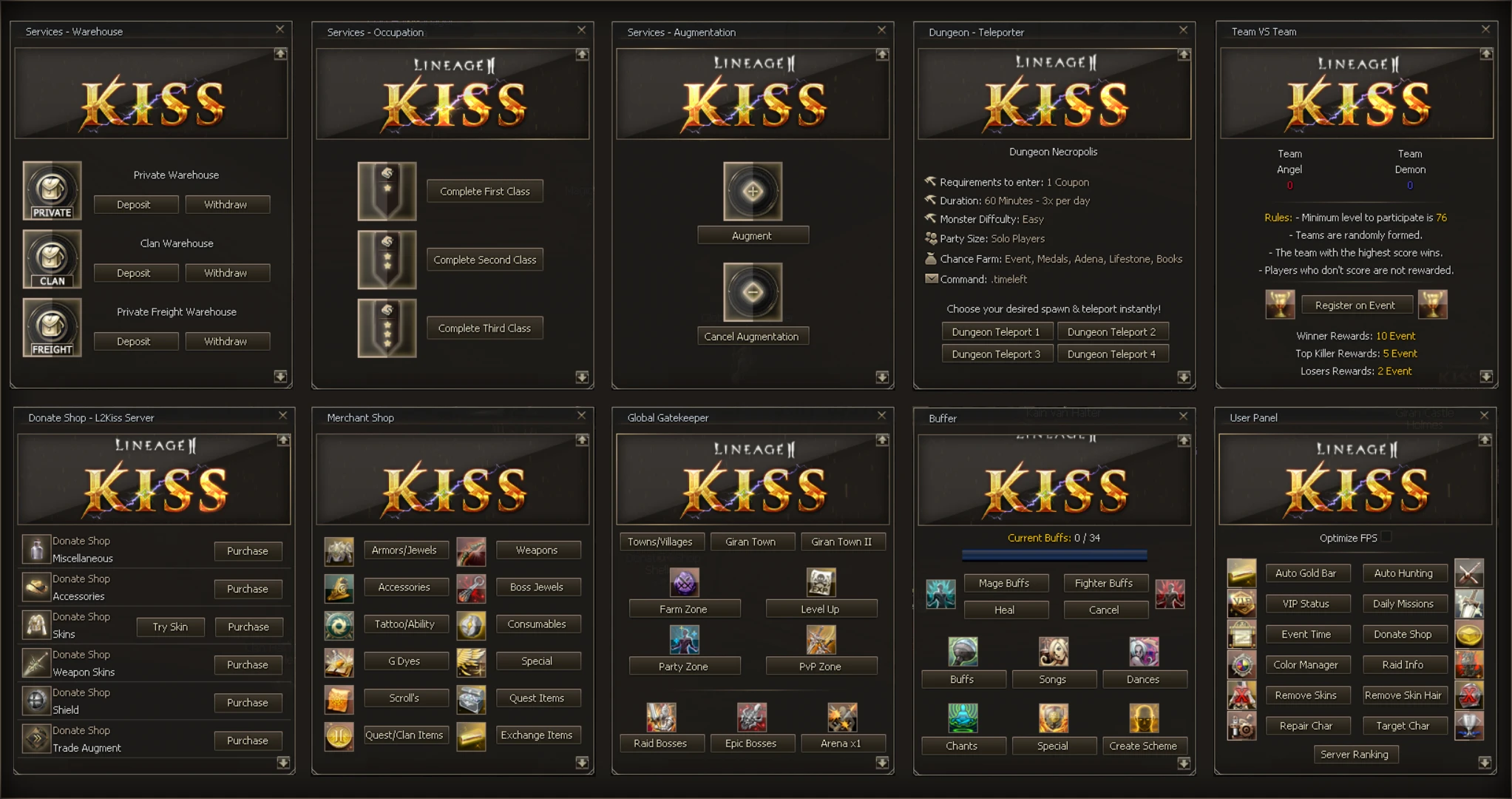The width and height of the screenshot is (1512, 799).
Task: Choose Dungeon Teleport 3
Action: click(x=996, y=354)
